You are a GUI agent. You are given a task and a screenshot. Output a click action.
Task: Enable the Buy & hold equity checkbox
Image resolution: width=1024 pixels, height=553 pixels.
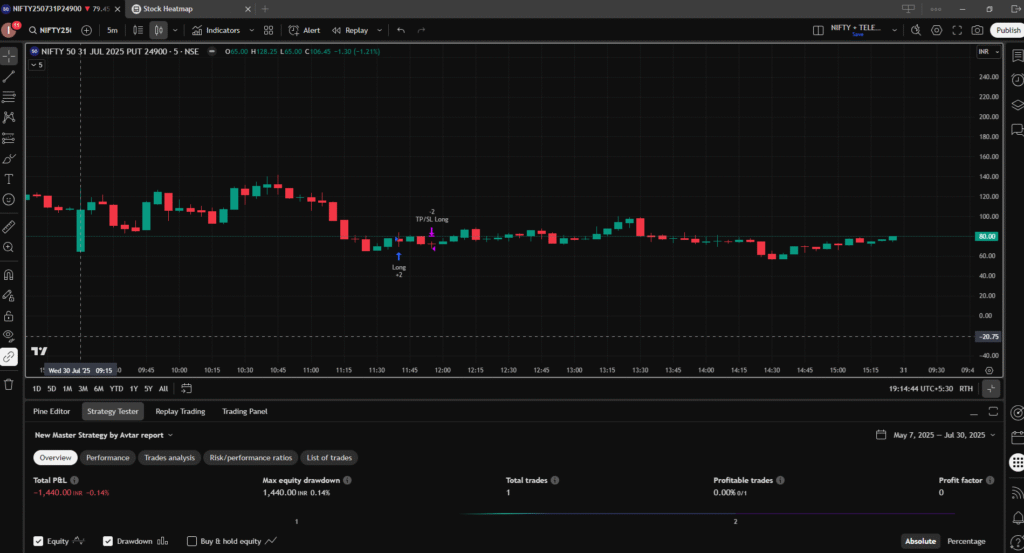click(192, 541)
